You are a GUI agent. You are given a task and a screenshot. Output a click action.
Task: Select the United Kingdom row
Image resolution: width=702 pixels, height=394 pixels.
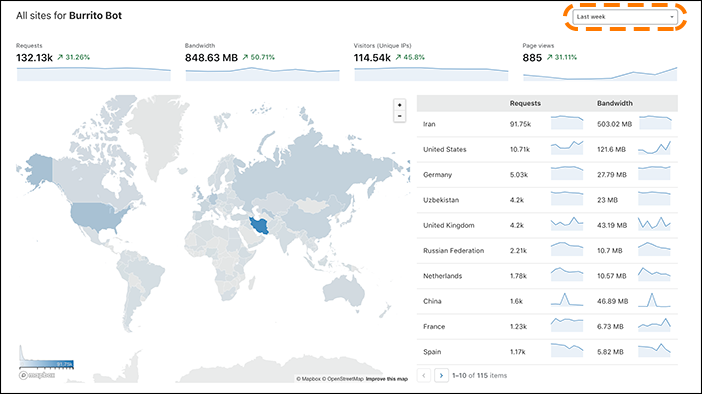pyautogui.click(x=547, y=225)
